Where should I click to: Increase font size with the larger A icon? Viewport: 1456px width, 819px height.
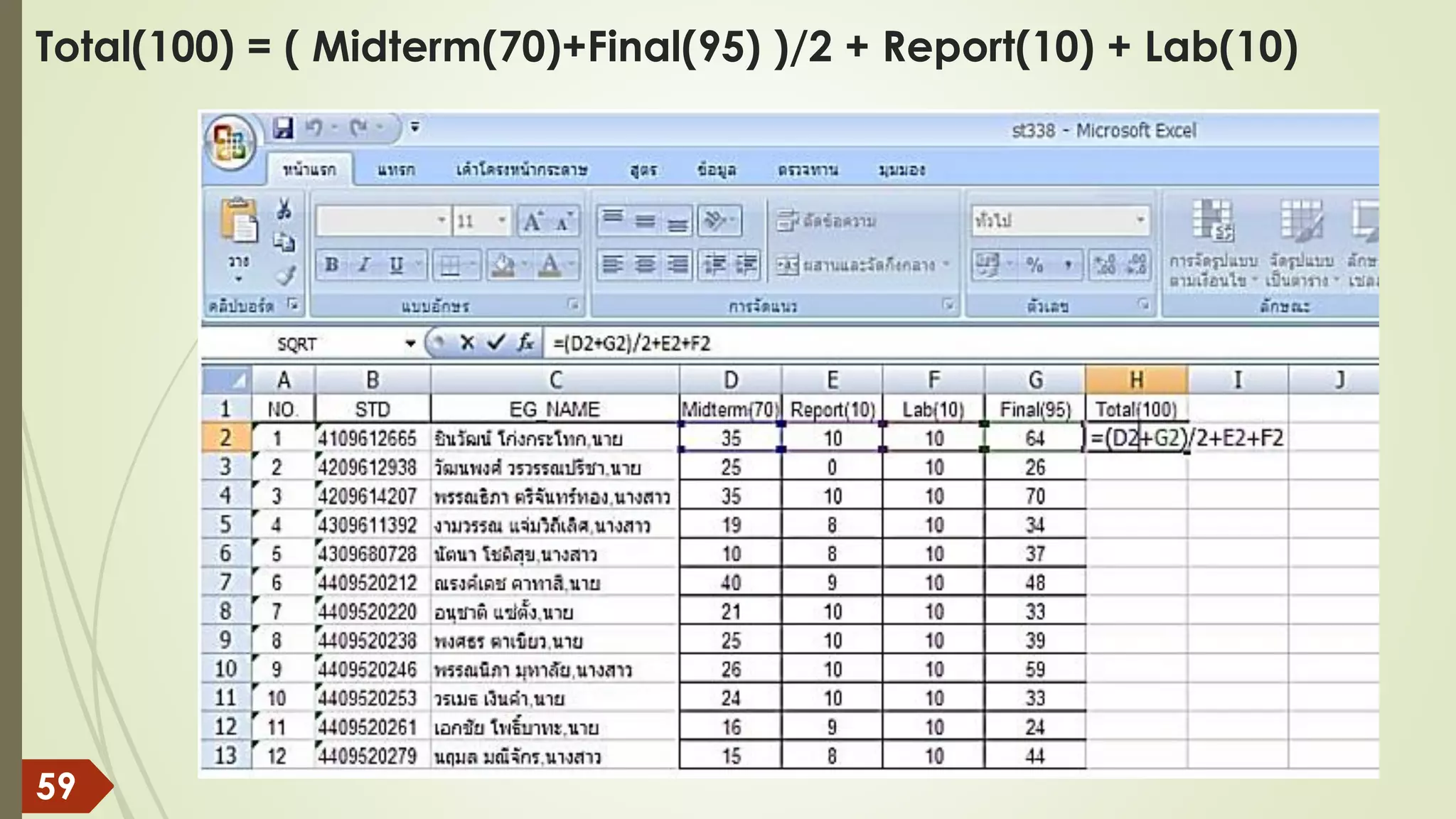click(x=532, y=222)
